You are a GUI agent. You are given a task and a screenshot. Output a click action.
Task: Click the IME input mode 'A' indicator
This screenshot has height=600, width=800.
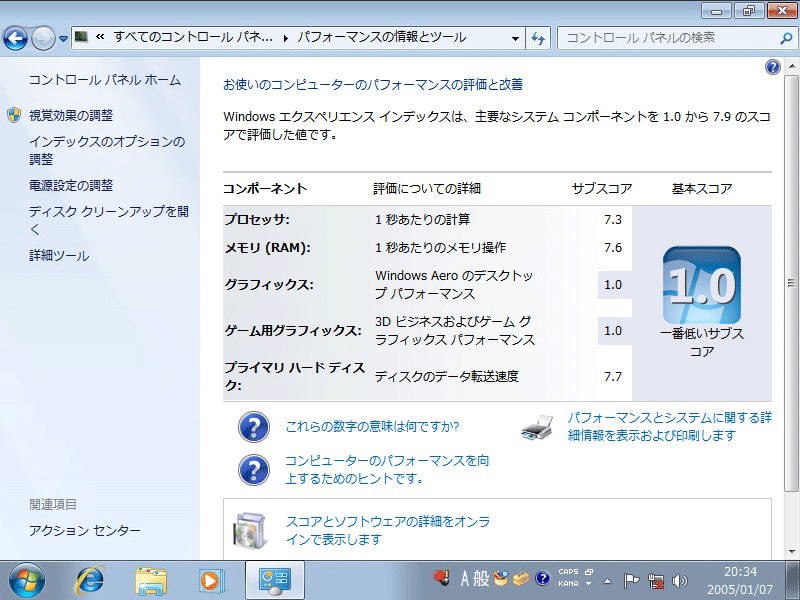tap(464, 579)
